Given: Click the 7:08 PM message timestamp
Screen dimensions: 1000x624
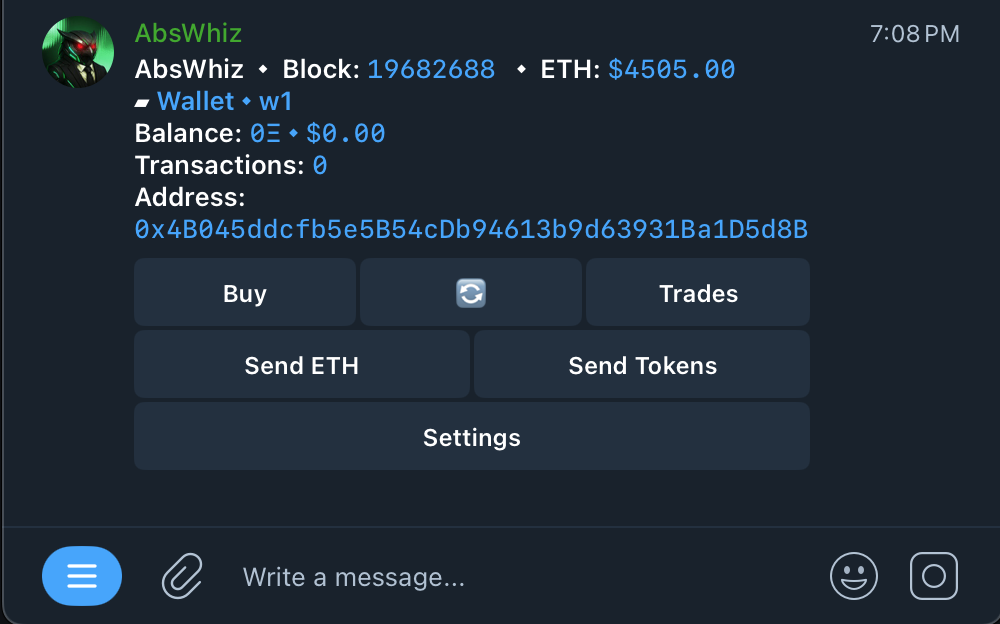Looking at the screenshot, I should click(x=914, y=34).
